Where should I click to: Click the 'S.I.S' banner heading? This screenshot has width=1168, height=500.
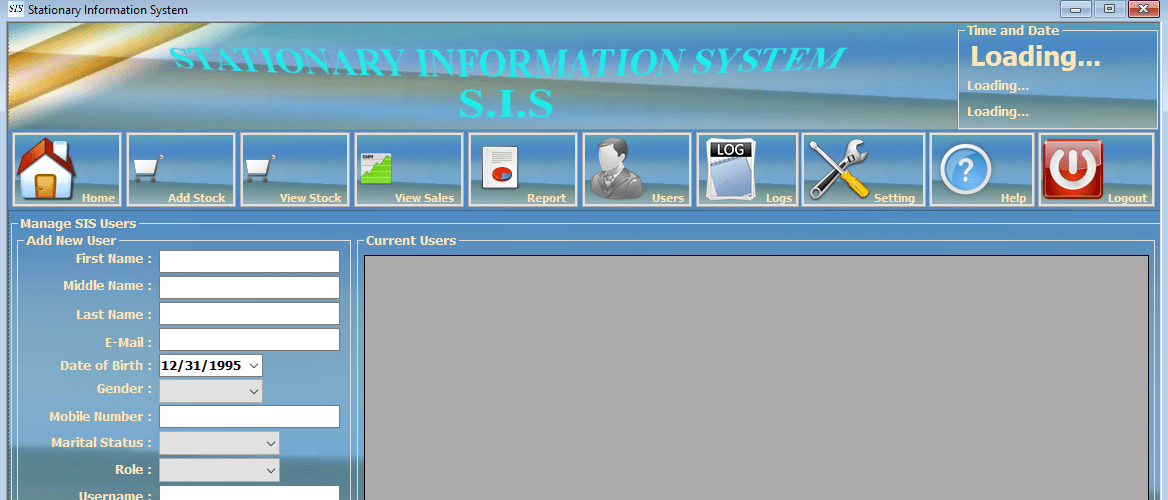pos(507,103)
